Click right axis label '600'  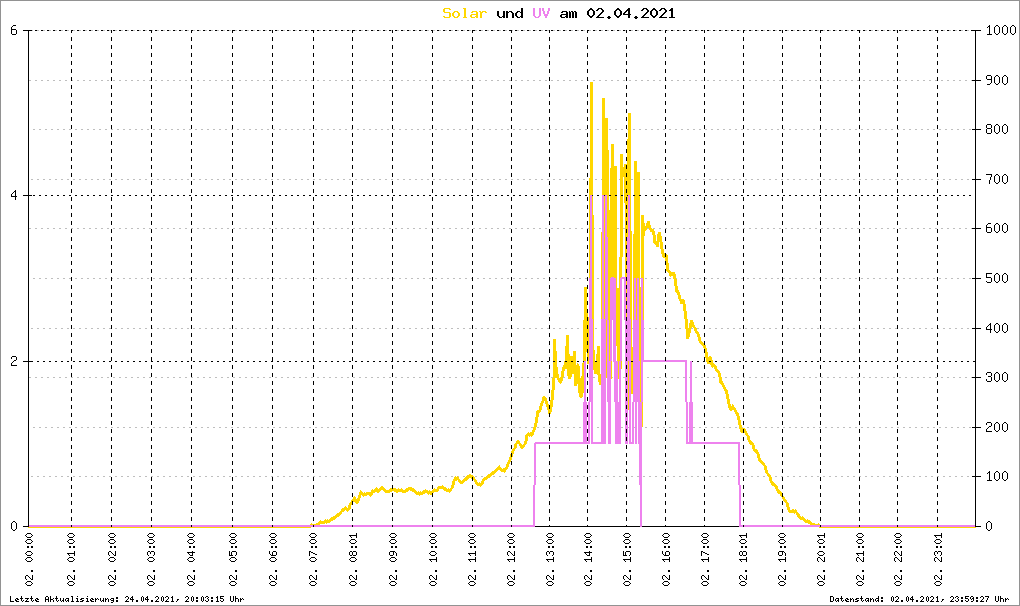[x=997, y=229]
